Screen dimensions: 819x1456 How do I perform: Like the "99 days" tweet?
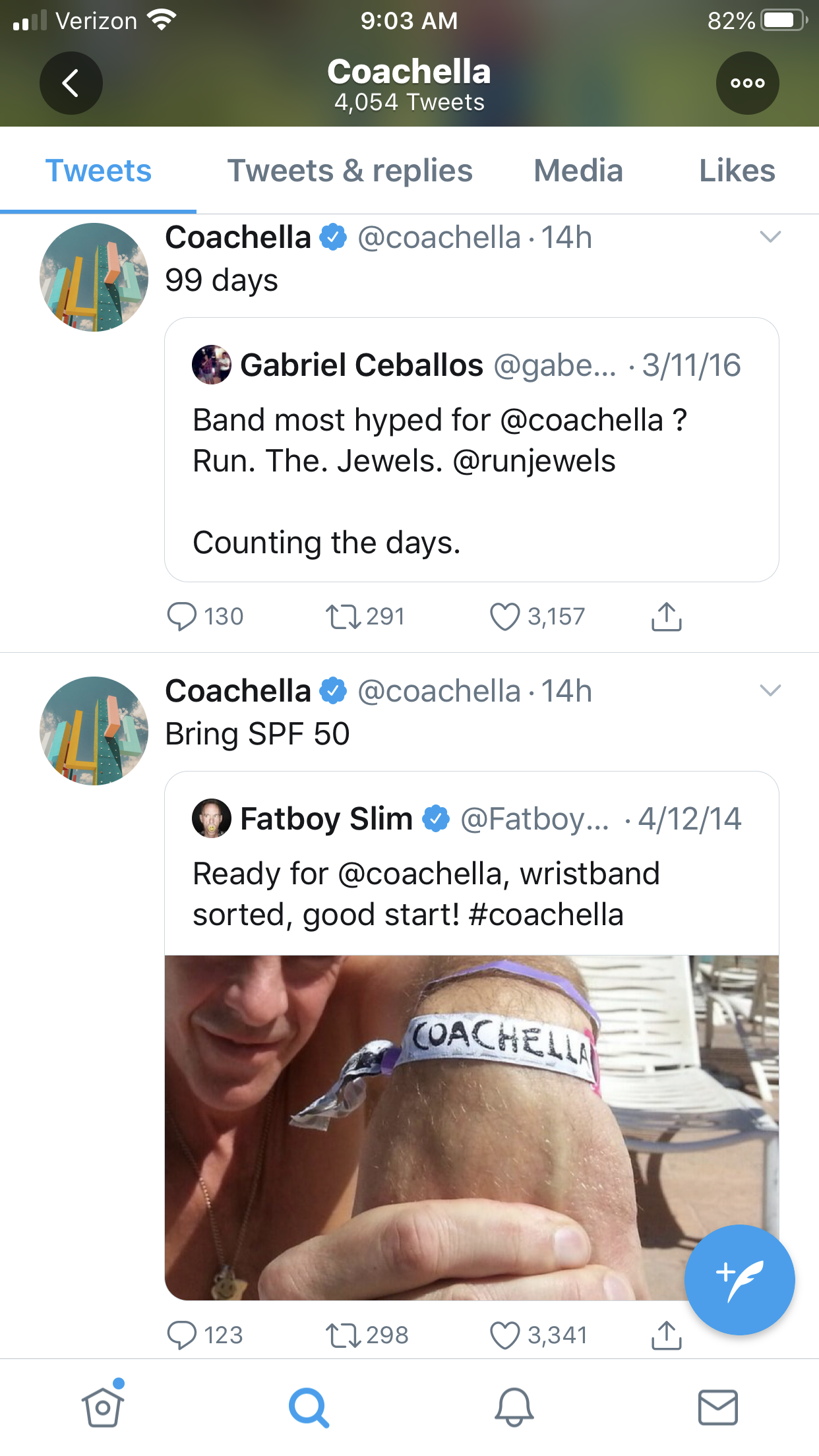[x=504, y=617]
